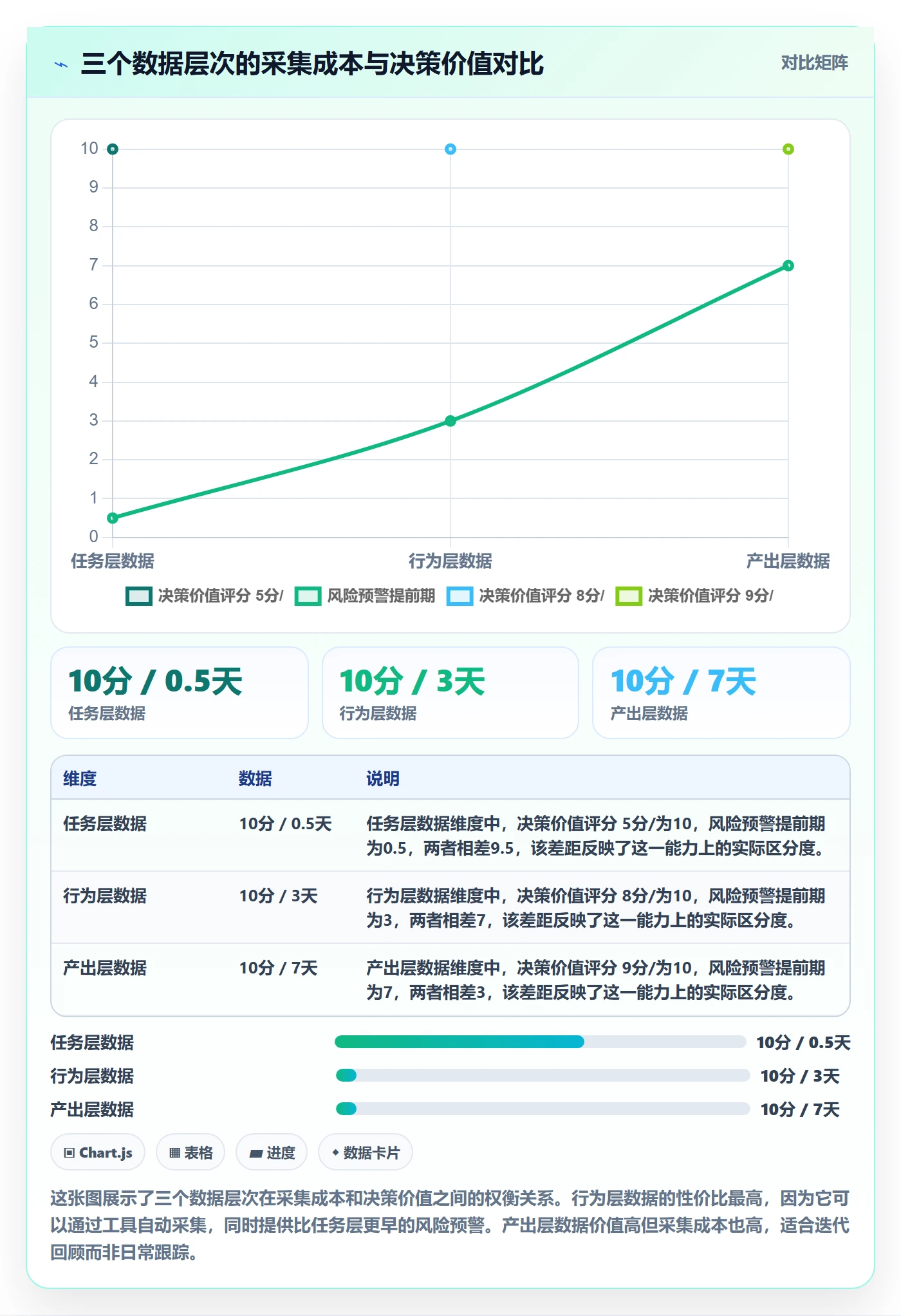Click the 维度 column header
901x1316 pixels.
click(80, 778)
